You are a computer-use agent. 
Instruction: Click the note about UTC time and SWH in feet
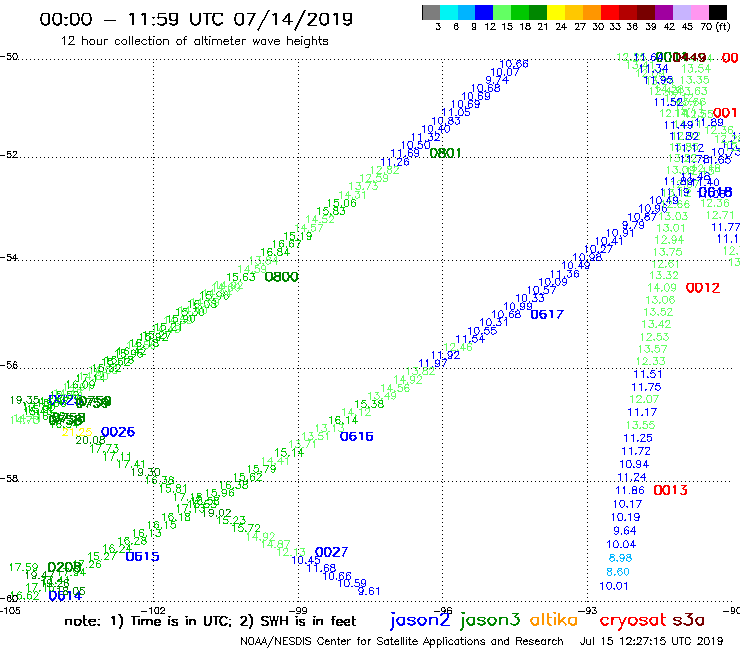coord(210,621)
